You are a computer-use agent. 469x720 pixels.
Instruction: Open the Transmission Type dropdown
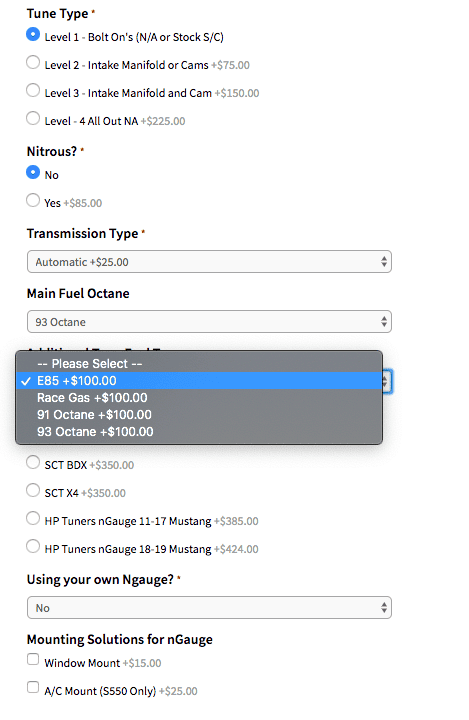tap(209, 262)
